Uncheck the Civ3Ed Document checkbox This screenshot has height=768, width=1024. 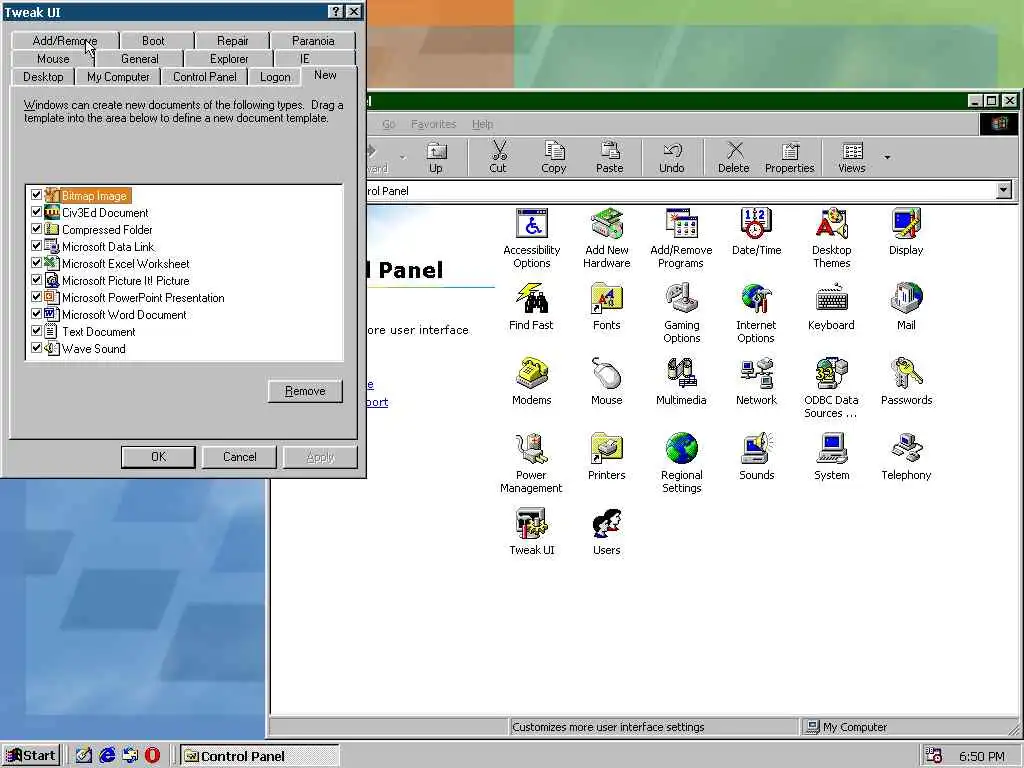pyautogui.click(x=37, y=212)
